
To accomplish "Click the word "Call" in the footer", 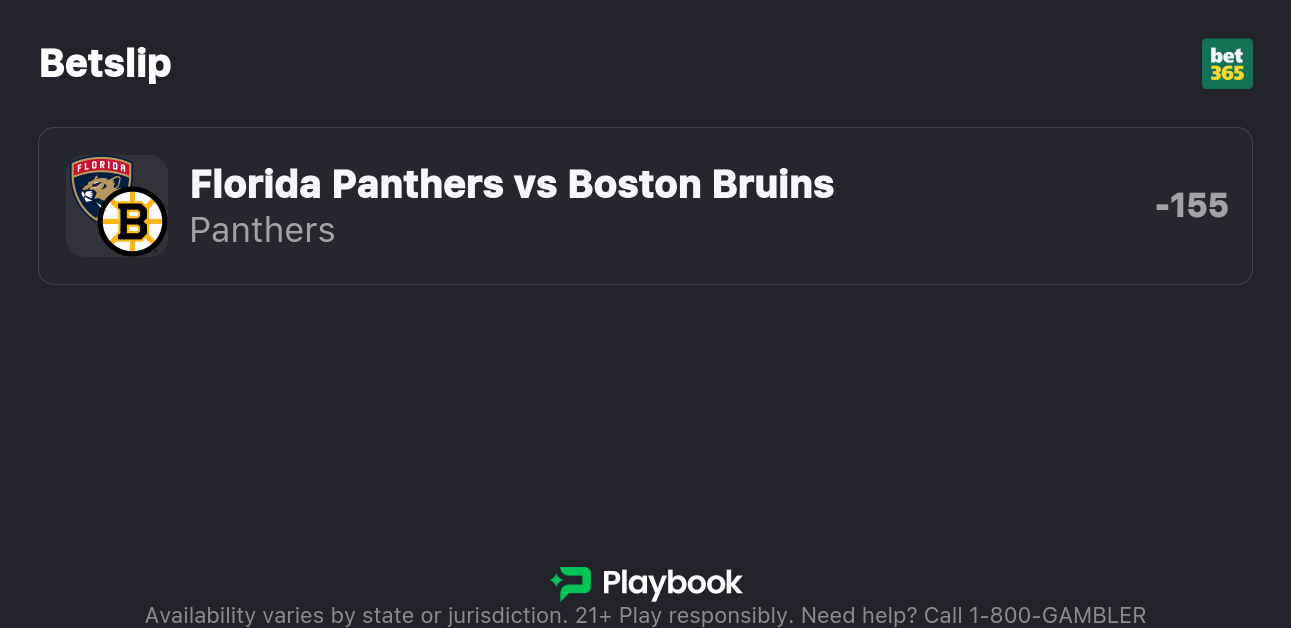I will pos(940,615).
